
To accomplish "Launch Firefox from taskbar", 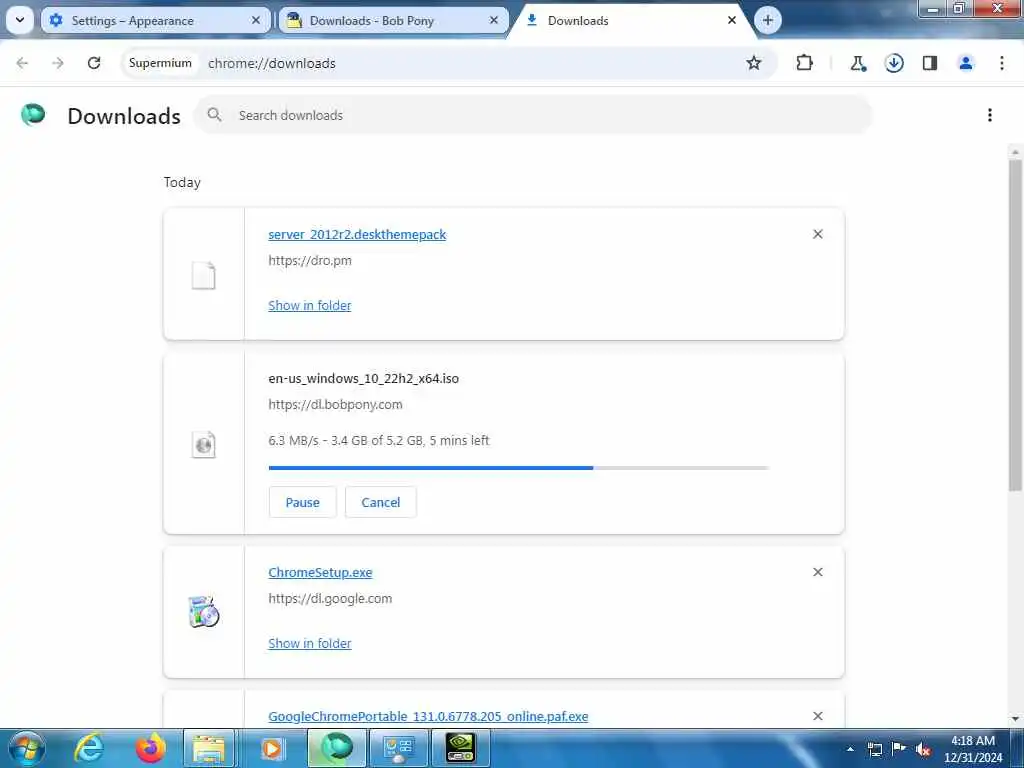I will coord(150,748).
